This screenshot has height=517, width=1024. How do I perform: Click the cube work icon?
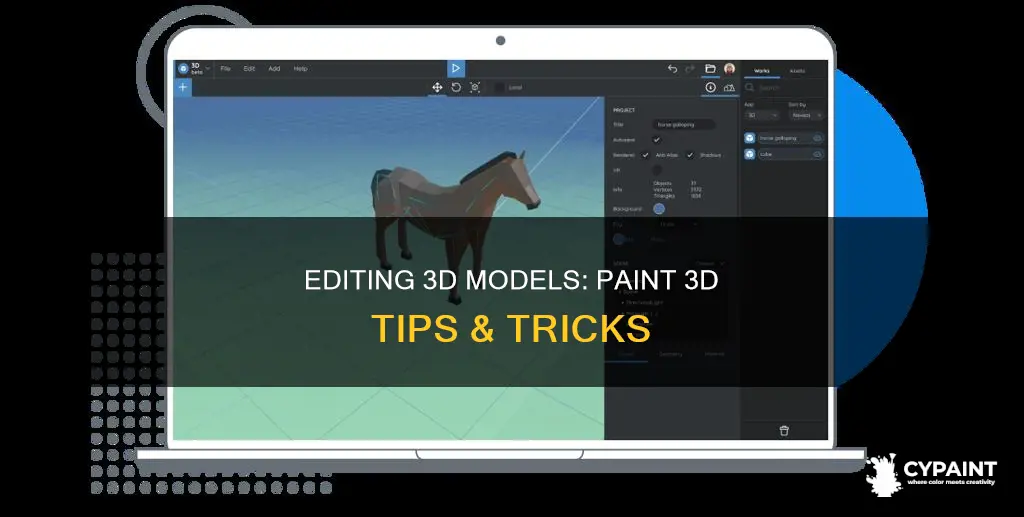(x=750, y=154)
